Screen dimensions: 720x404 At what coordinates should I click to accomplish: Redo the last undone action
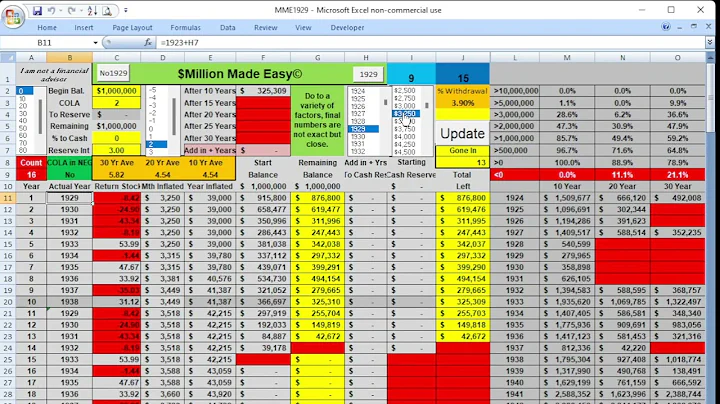[x=72, y=11]
